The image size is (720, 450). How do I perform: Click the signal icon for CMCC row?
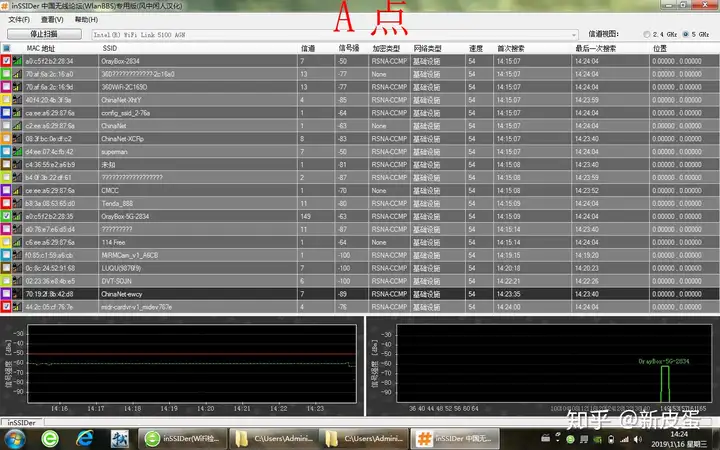coord(17,190)
